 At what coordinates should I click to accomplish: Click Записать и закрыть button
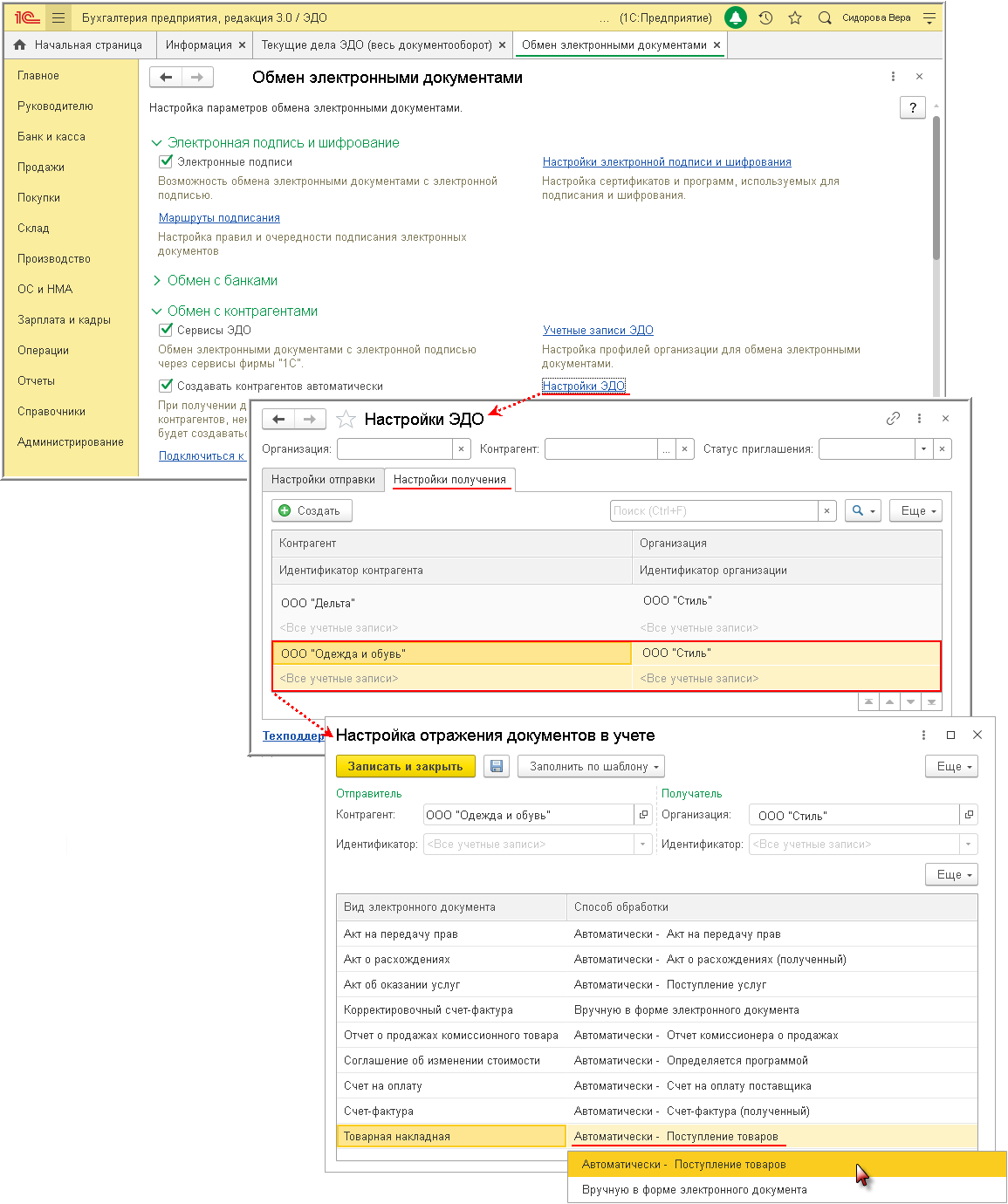click(x=405, y=766)
